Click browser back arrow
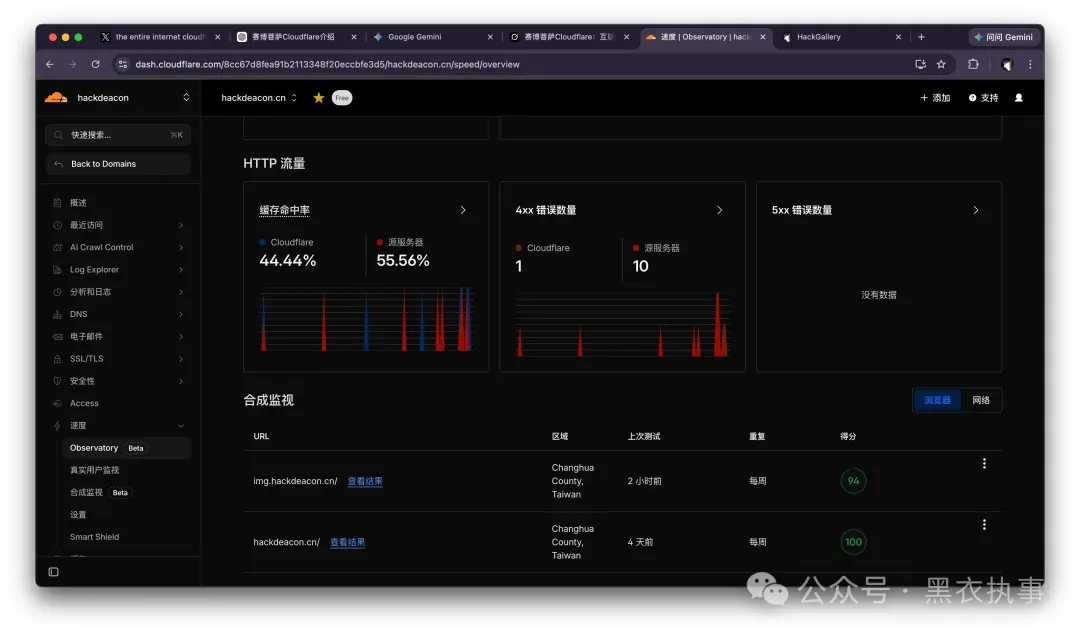Viewport: 1080px width, 634px height. (50, 64)
